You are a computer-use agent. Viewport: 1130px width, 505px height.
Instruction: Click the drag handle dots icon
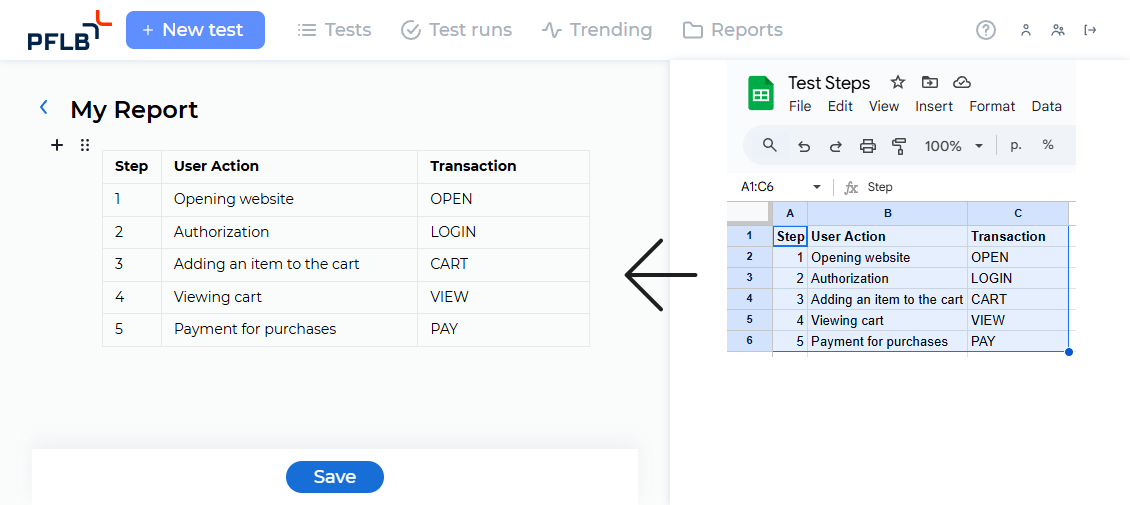pyautogui.click(x=85, y=145)
